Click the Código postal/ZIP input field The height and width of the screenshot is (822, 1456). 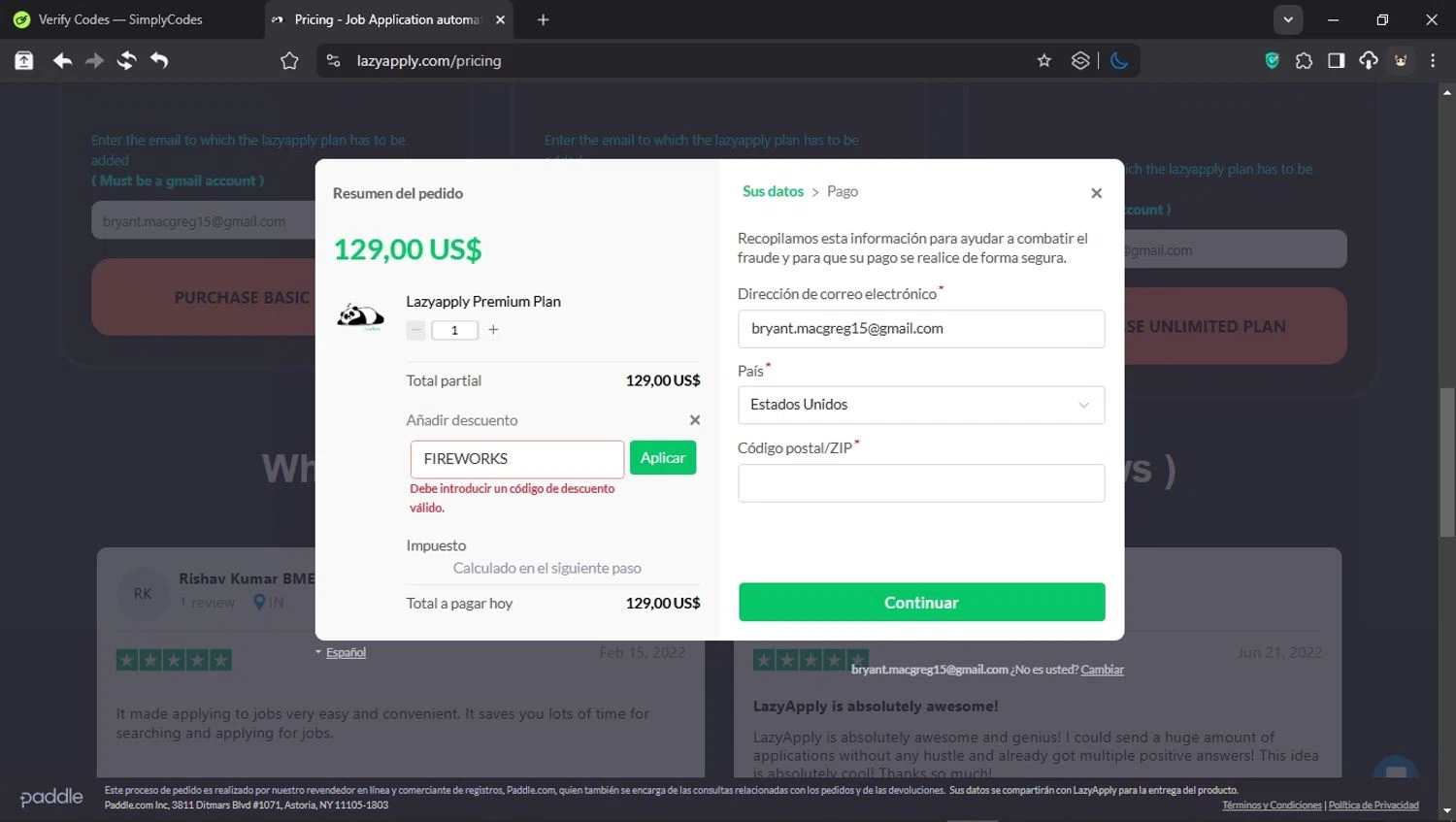(x=921, y=483)
